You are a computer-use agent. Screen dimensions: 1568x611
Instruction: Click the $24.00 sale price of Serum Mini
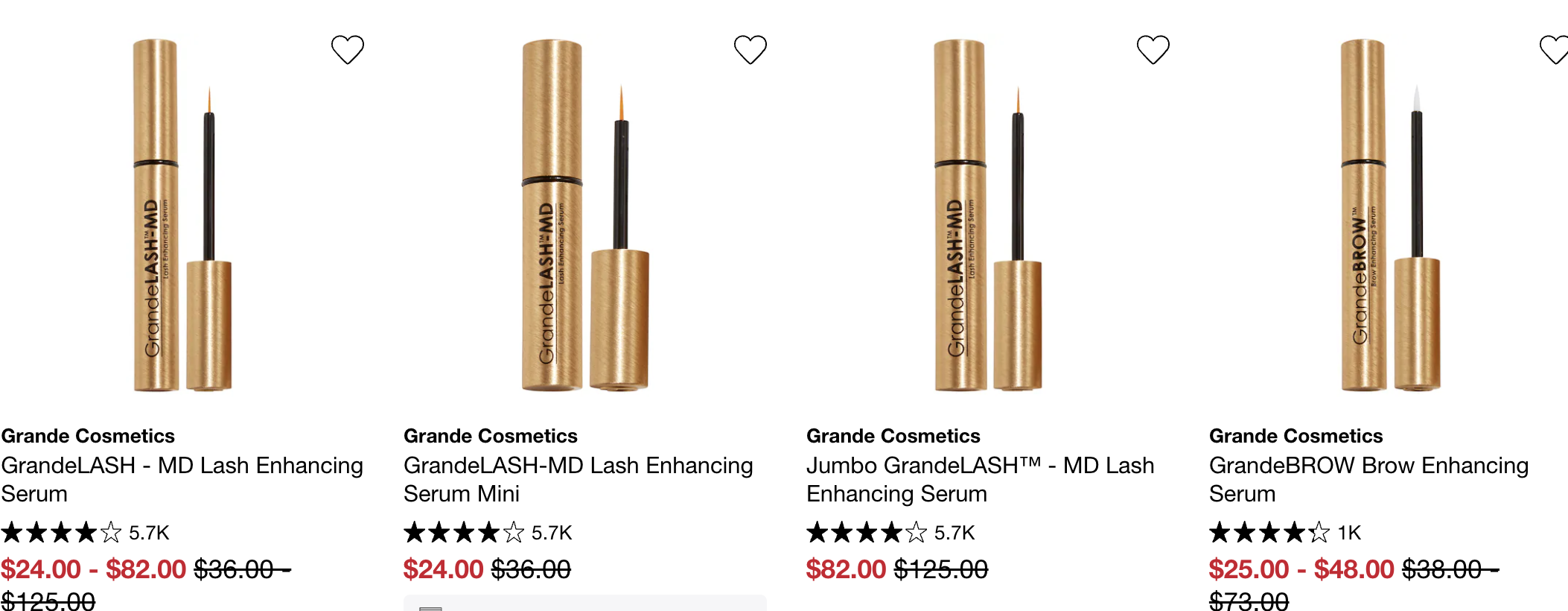tap(443, 569)
